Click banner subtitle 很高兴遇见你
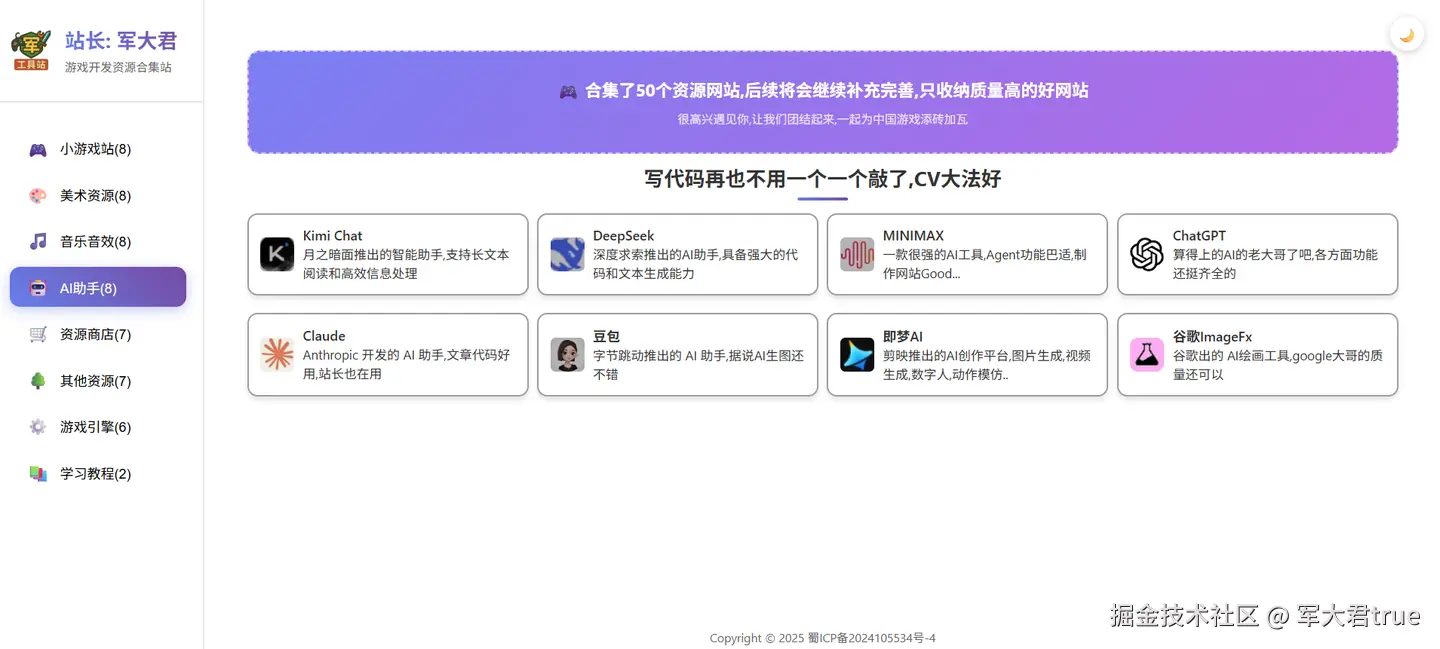1440x649 pixels. click(823, 119)
